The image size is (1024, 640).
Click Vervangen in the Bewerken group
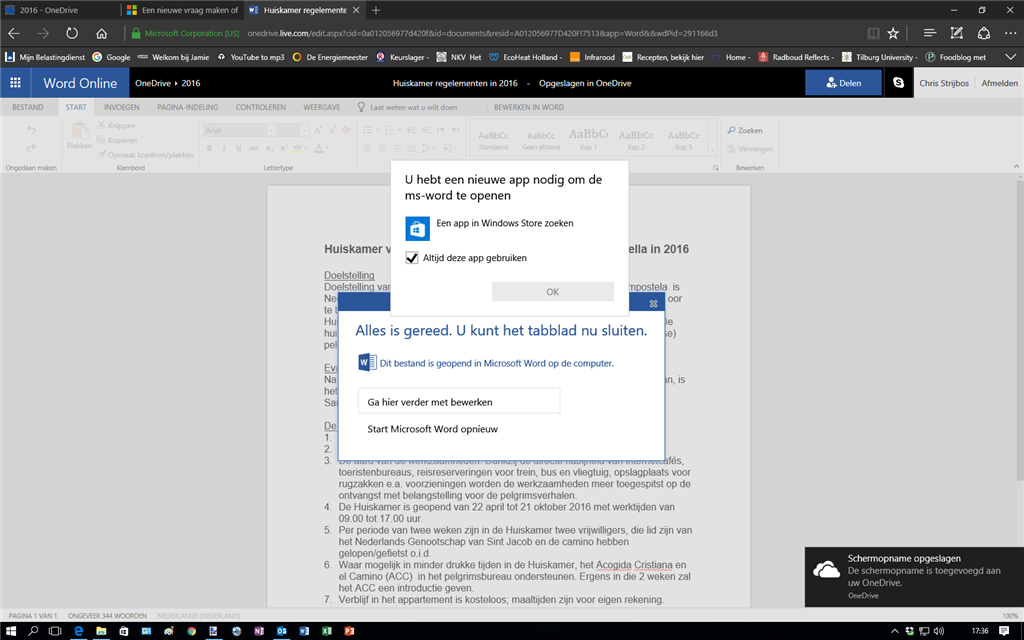click(x=750, y=149)
